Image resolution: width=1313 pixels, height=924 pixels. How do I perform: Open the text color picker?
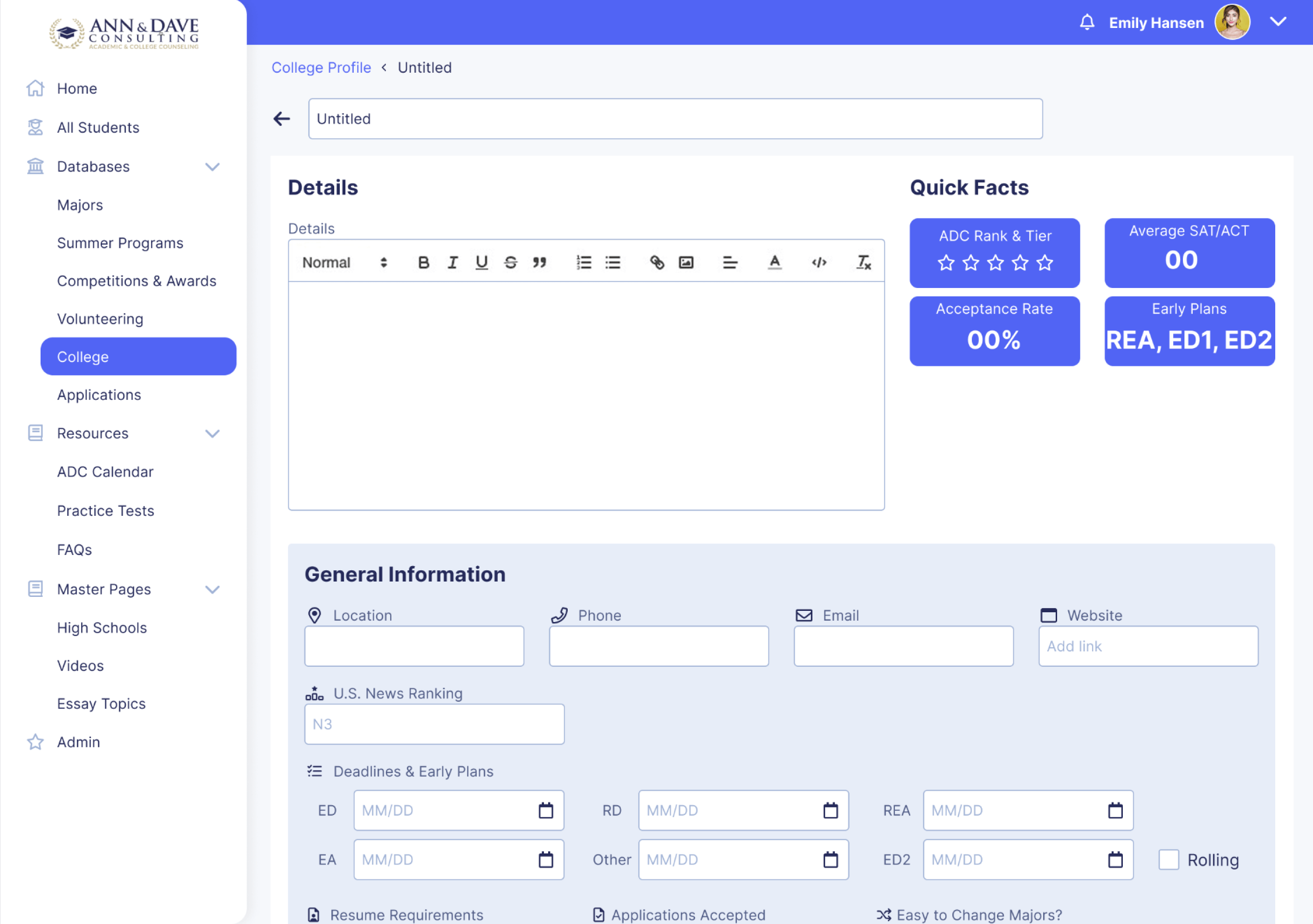(x=774, y=262)
